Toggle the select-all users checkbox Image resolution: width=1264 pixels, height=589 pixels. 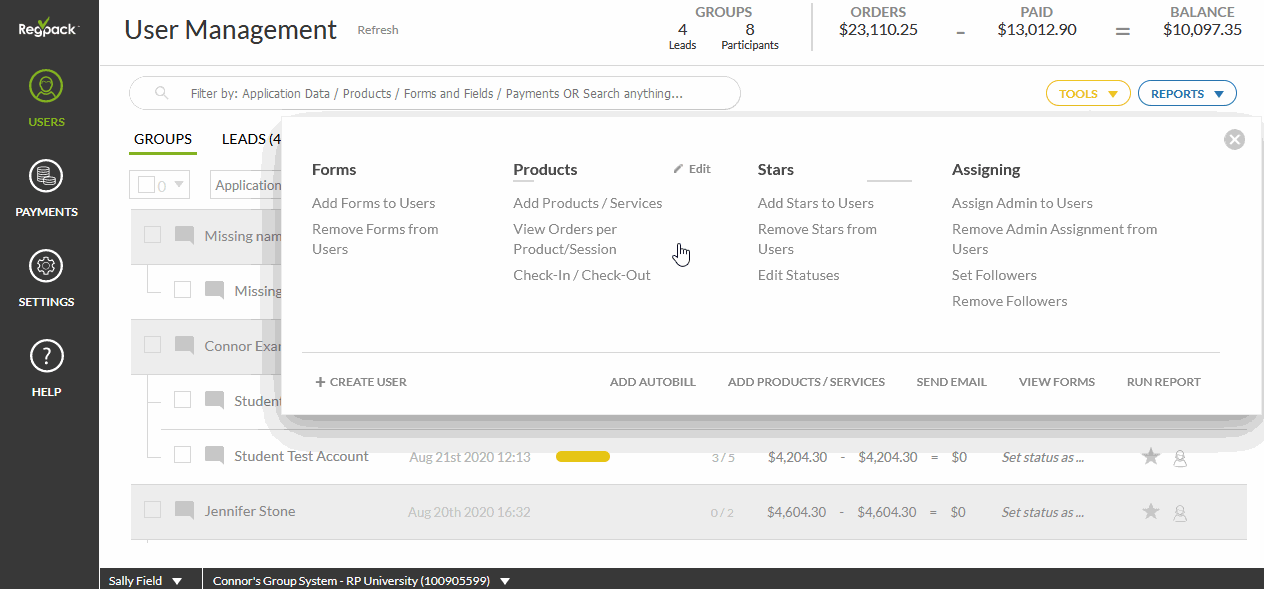click(x=146, y=185)
